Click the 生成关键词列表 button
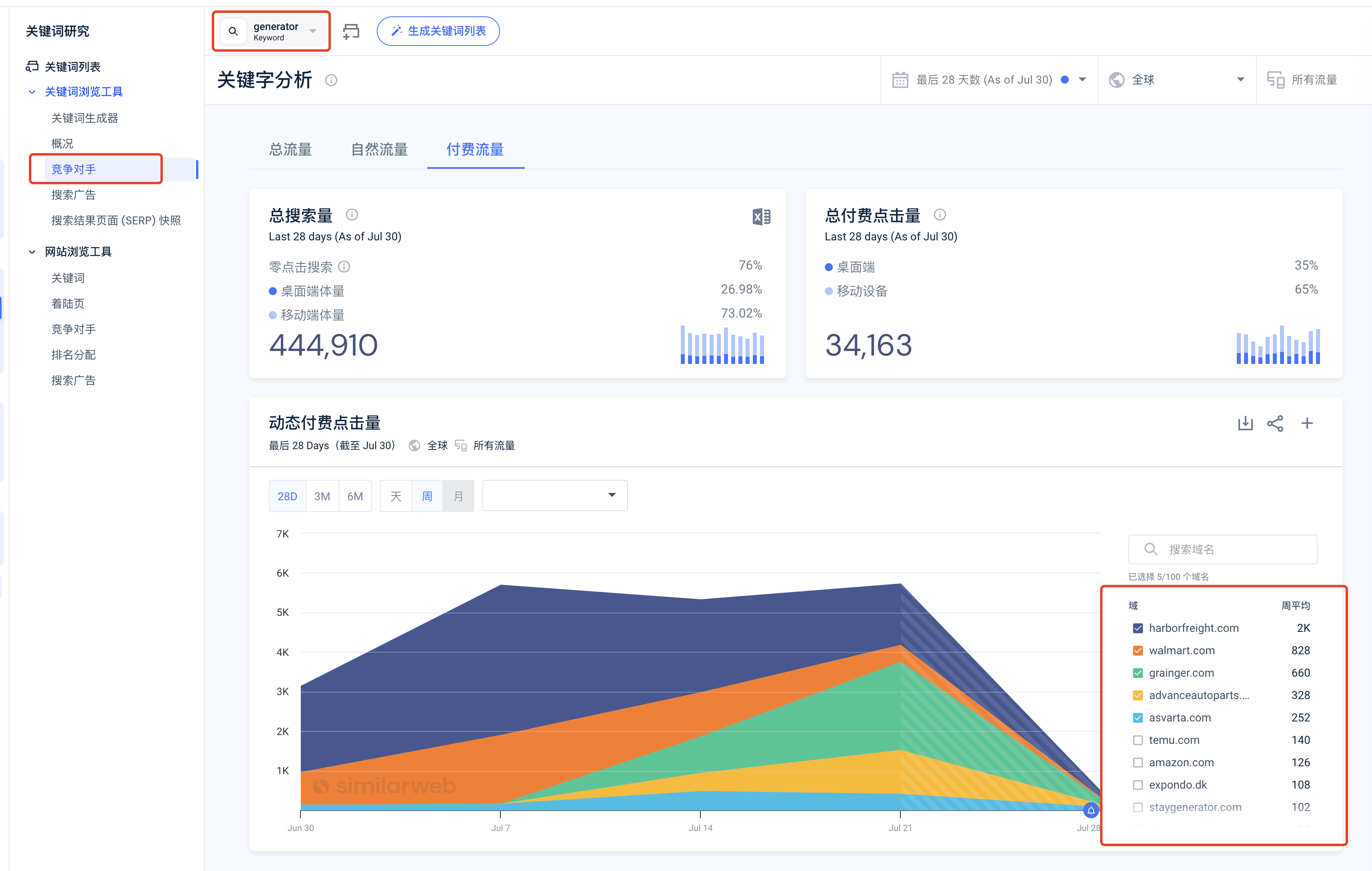Screen dimensions: 1372x871 coord(438,31)
